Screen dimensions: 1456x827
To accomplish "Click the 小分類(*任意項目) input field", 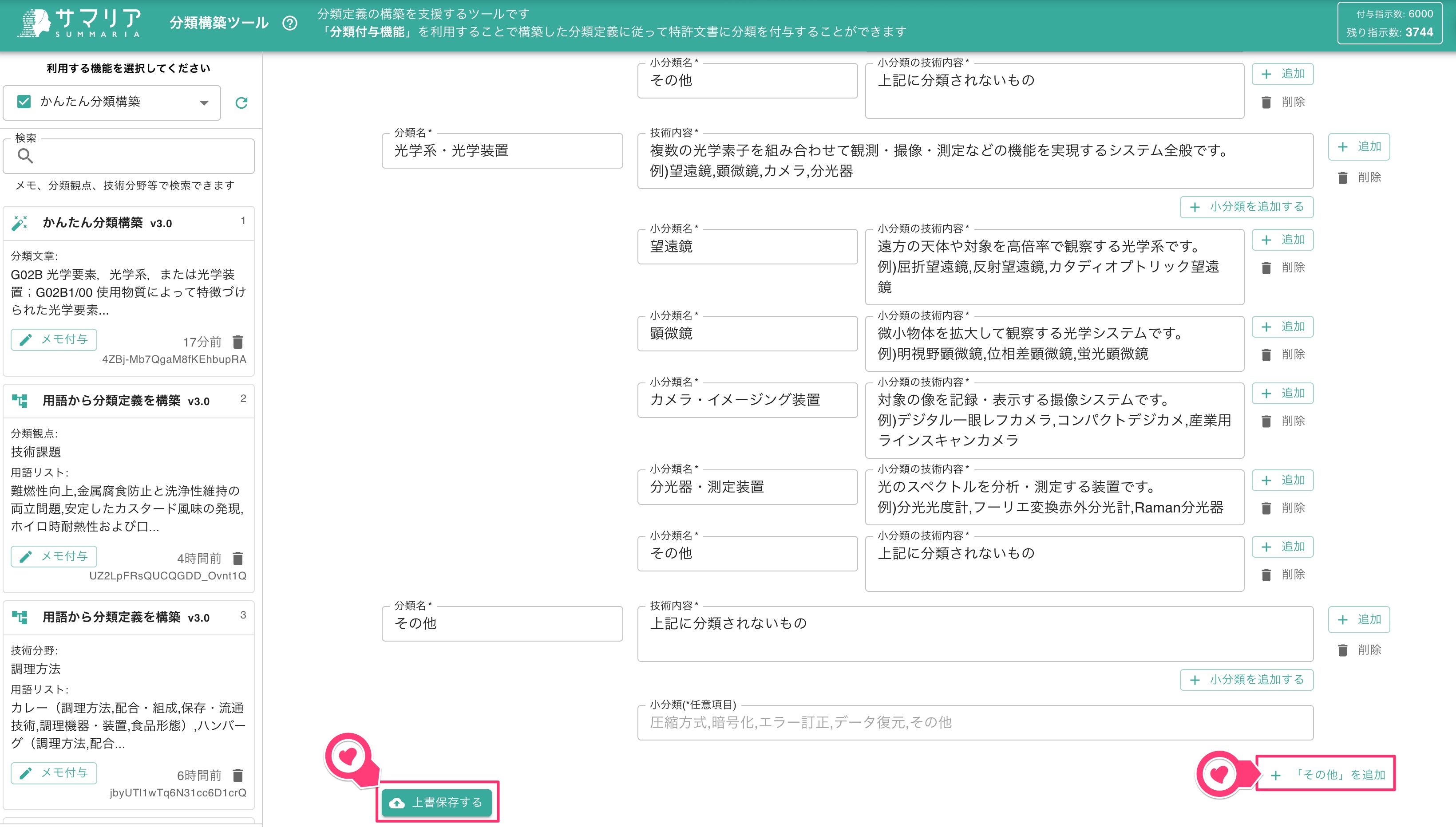I will pyautogui.click(x=975, y=722).
